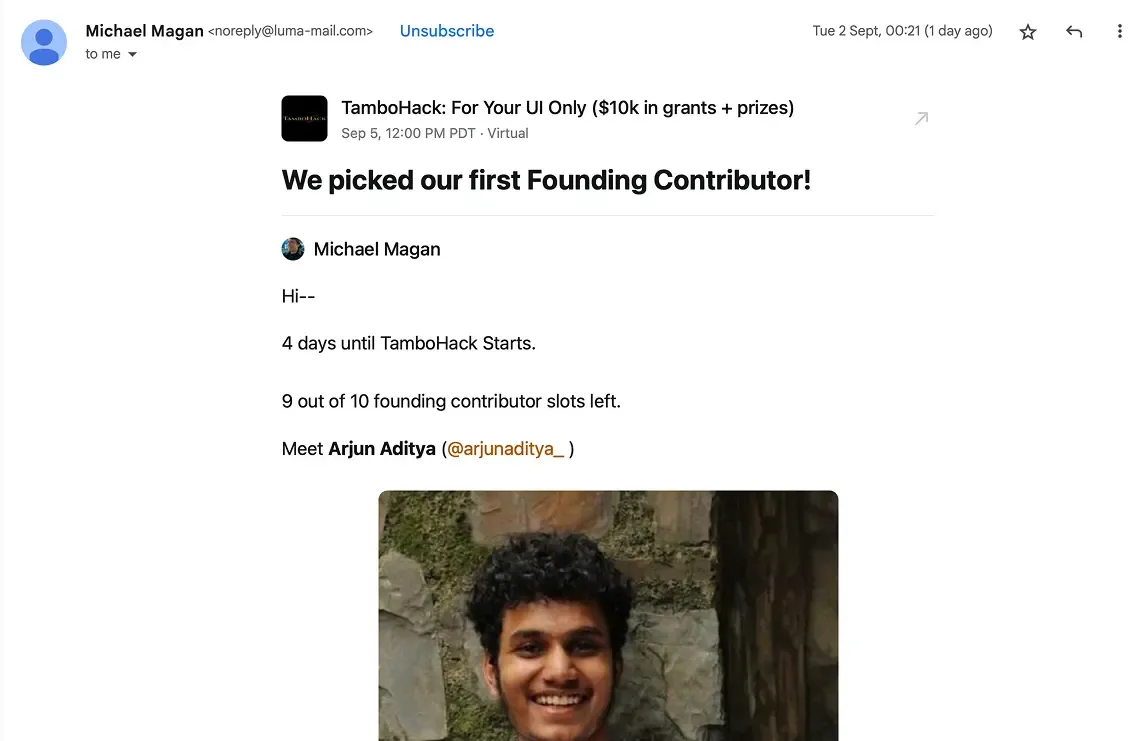Expand the "to me" recipient details
Image resolution: width=1148 pixels, height=741 pixels.
(x=132, y=55)
